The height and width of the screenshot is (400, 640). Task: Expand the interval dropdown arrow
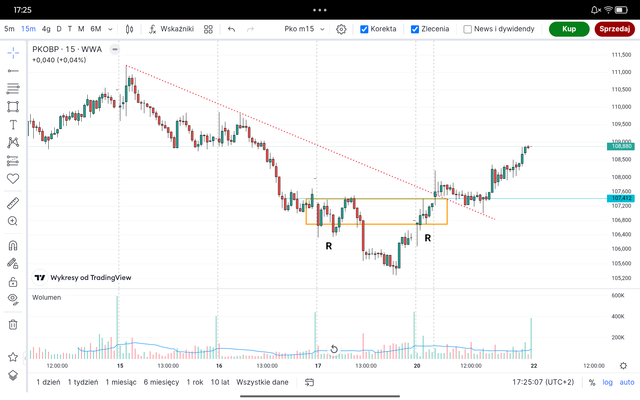(x=110, y=29)
